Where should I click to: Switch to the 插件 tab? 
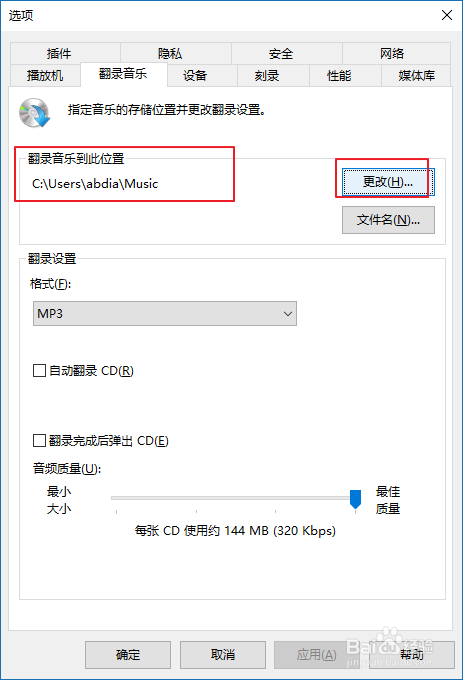coord(59,53)
